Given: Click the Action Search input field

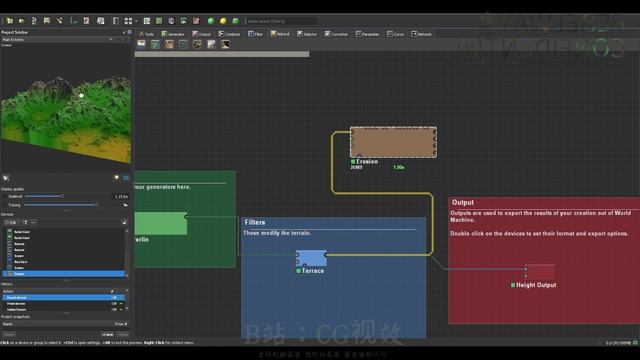Looking at the screenshot, I should (281, 21).
